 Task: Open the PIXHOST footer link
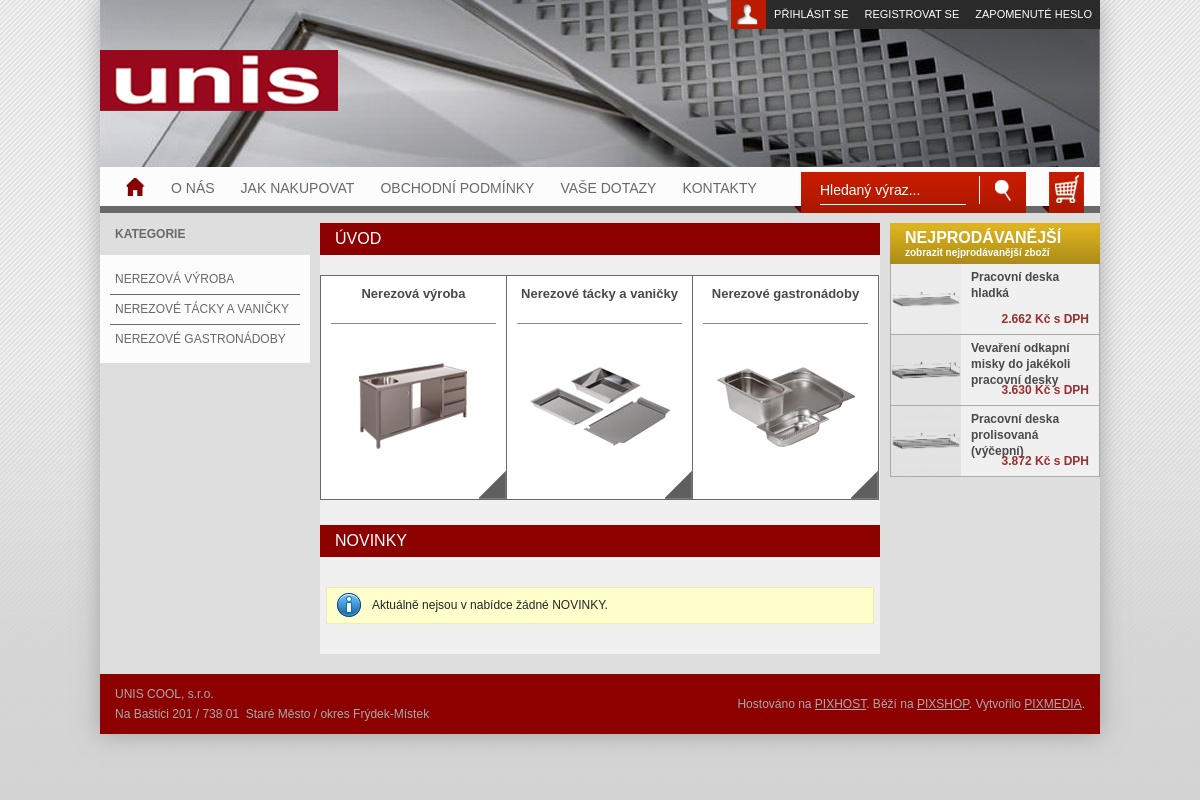[840, 704]
